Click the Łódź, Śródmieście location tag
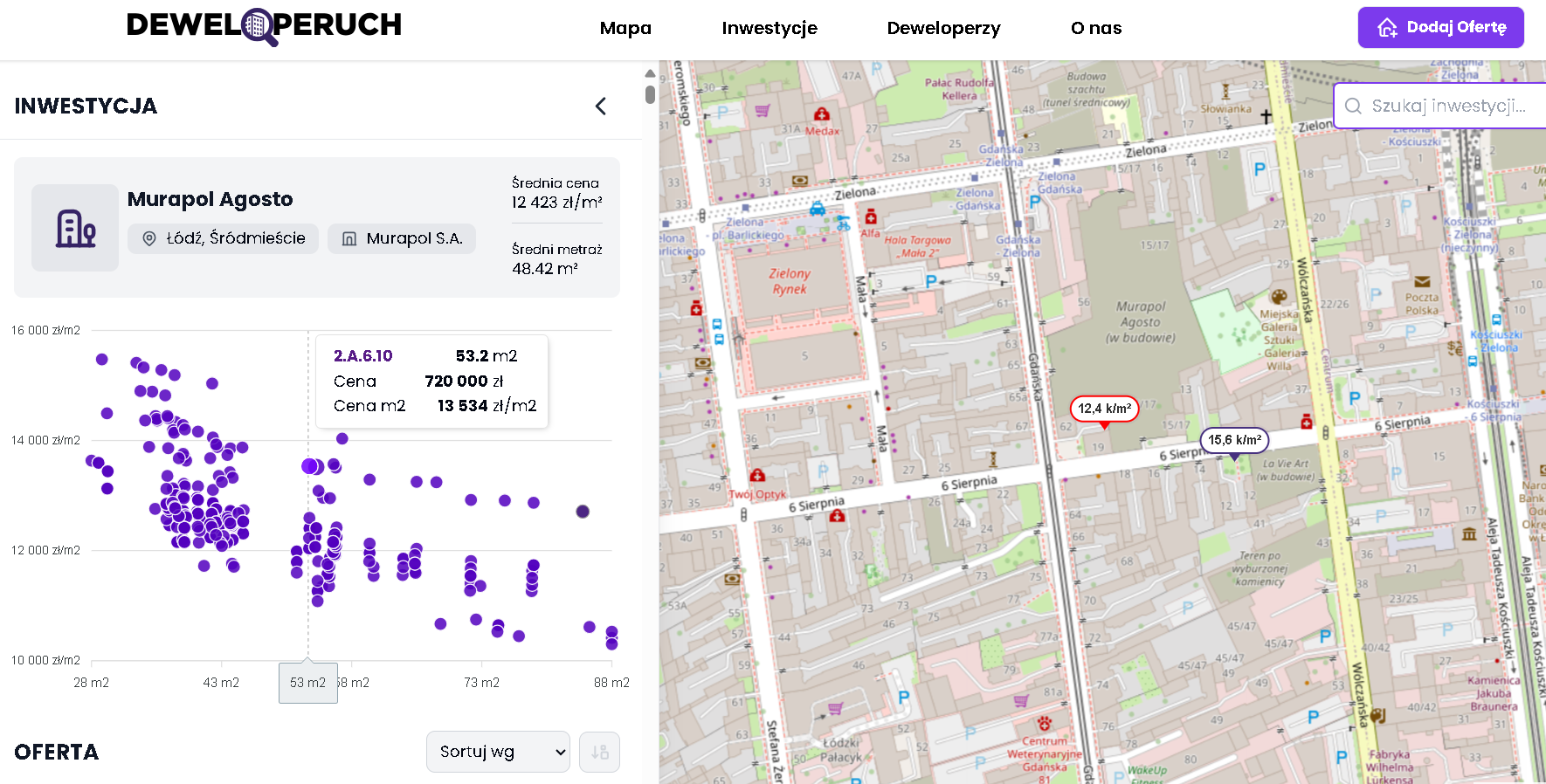 [224, 238]
